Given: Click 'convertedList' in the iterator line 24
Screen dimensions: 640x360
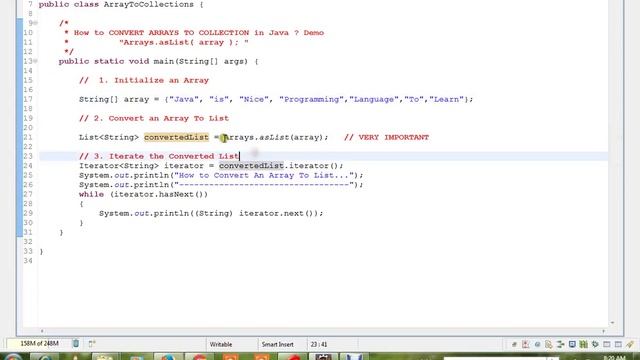Looking at the screenshot, I should coord(251,166).
